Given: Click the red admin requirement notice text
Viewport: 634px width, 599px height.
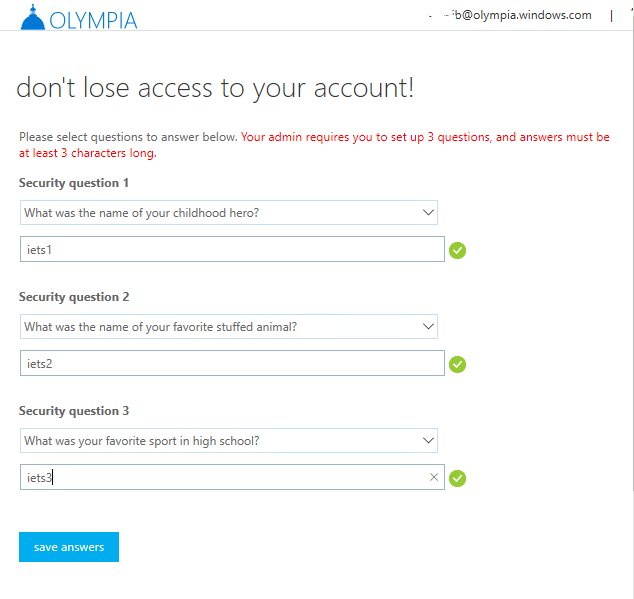Looking at the screenshot, I should pos(425,137).
